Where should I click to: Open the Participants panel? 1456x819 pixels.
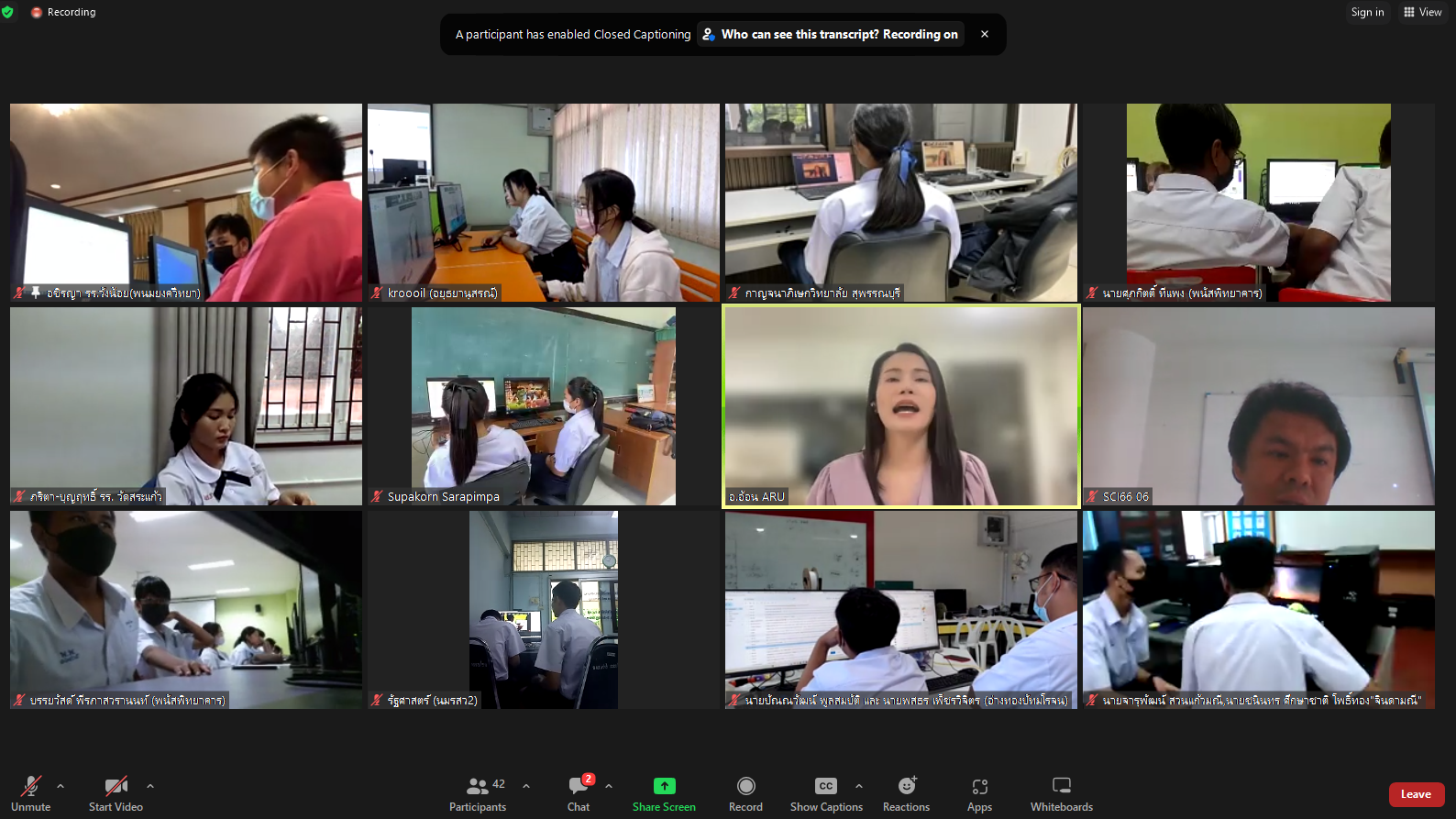[x=478, y=793]
